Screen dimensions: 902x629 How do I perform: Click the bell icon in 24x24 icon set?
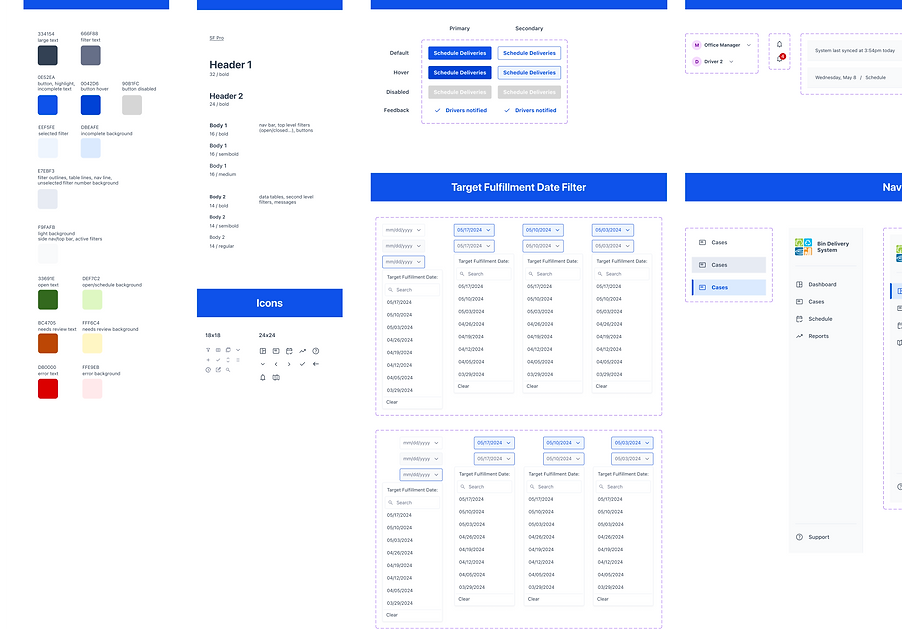263,377
